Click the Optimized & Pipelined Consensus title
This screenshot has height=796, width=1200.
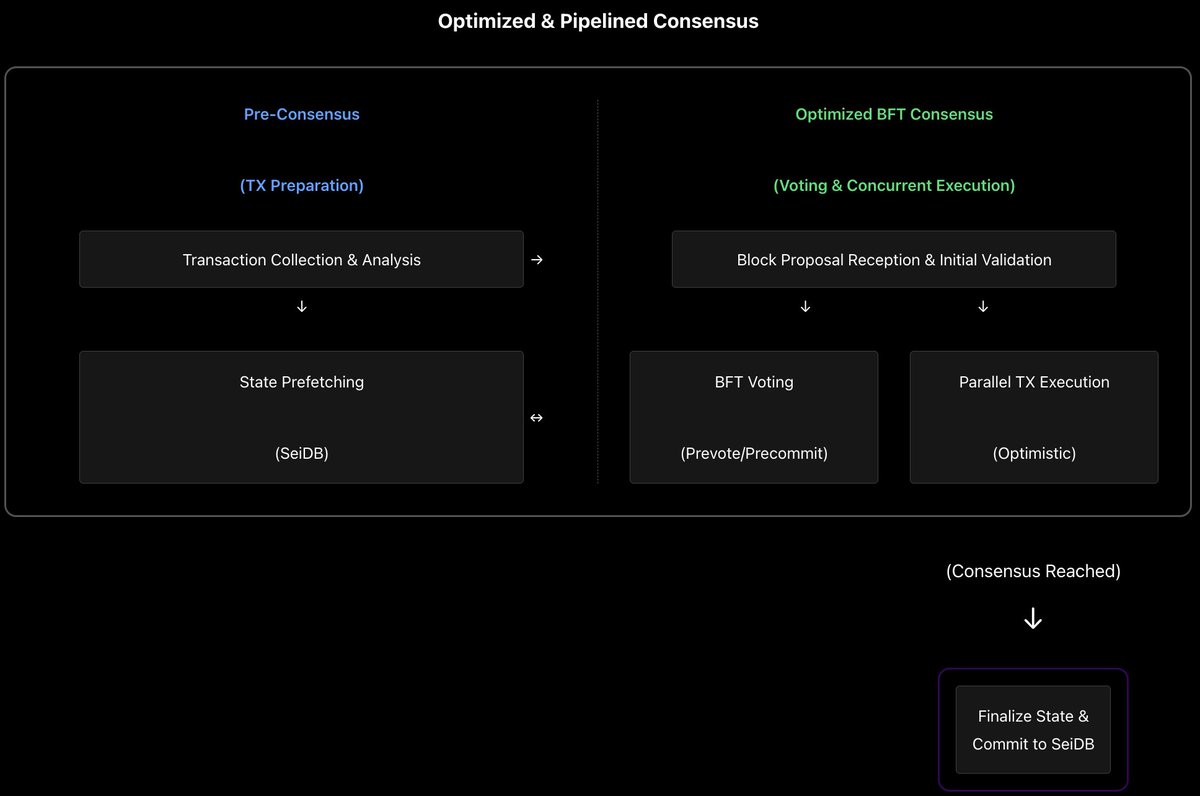(x=598, y=21)
